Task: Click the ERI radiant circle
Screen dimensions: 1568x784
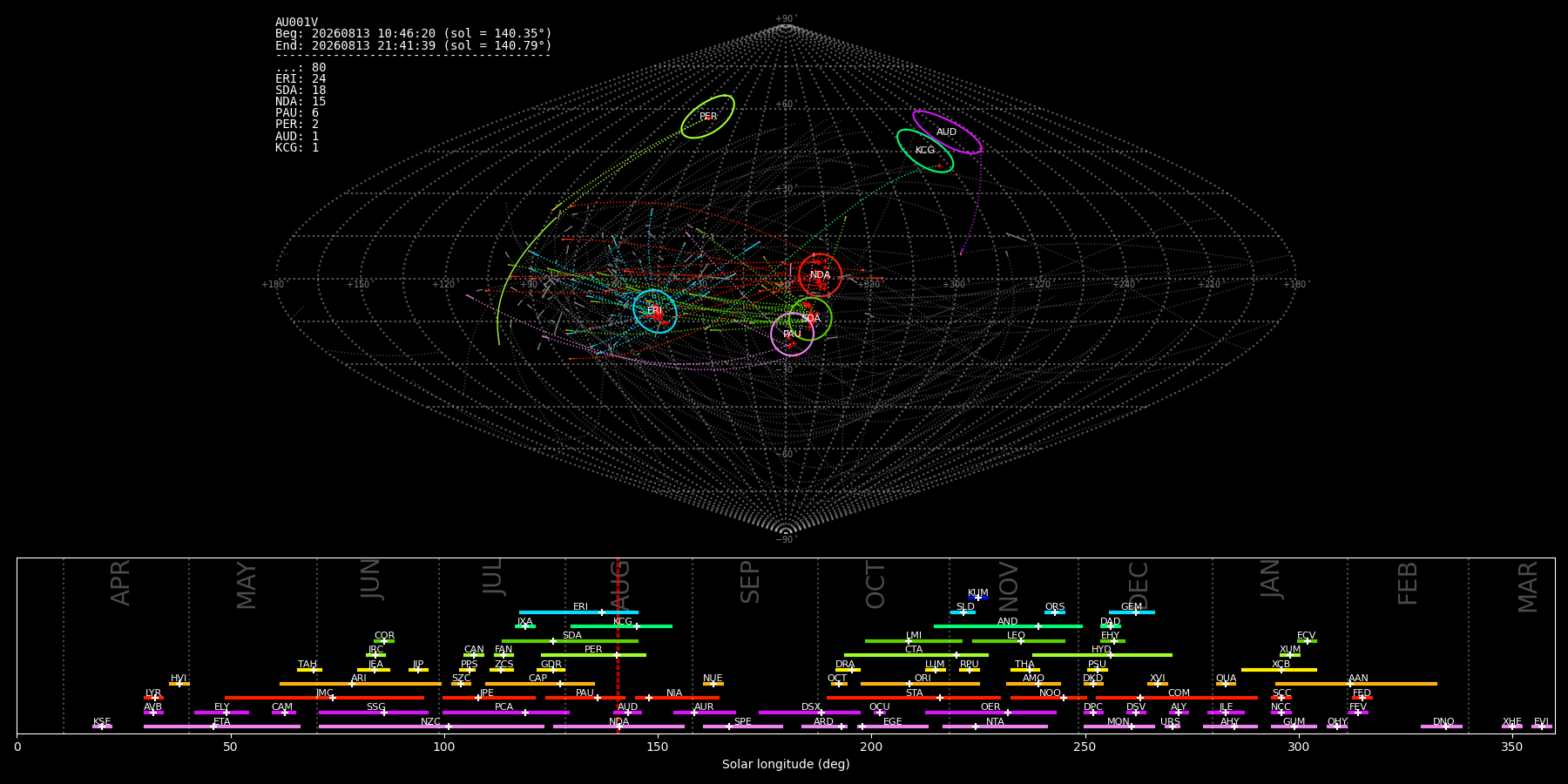Action: pos(655,311)
